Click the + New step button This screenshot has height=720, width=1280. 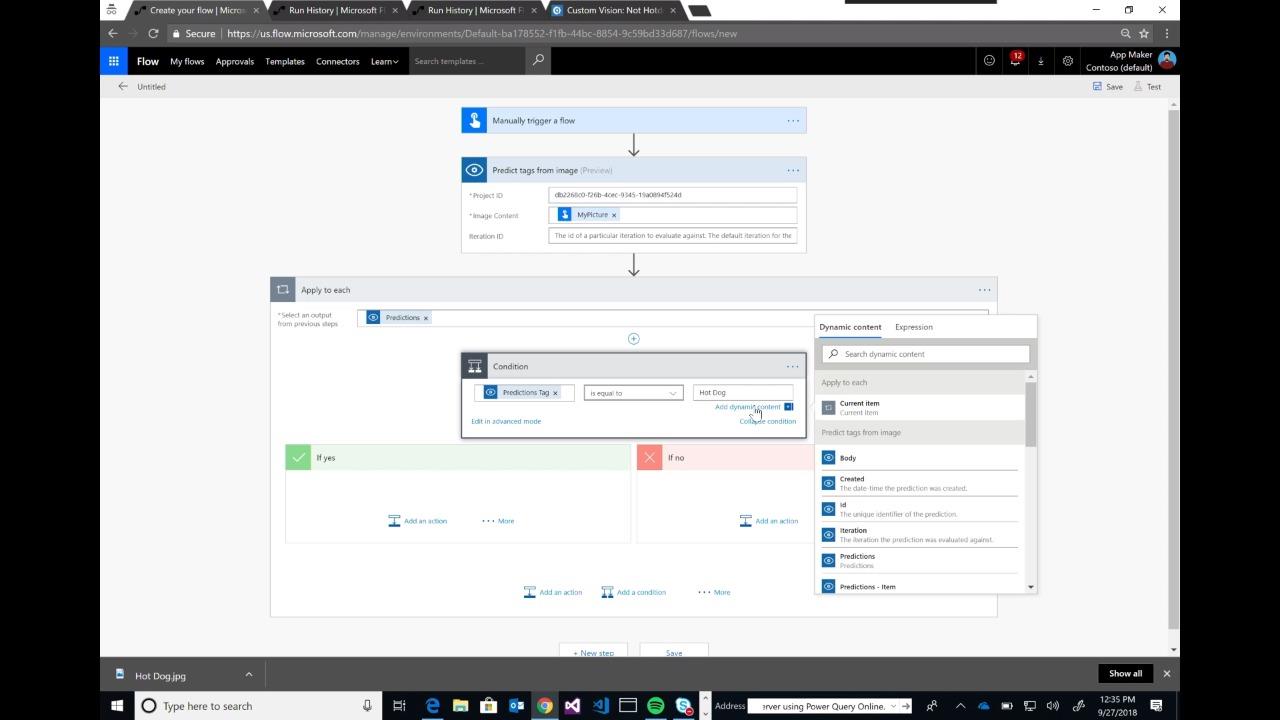pyautogui.click(x=592, y=652)
